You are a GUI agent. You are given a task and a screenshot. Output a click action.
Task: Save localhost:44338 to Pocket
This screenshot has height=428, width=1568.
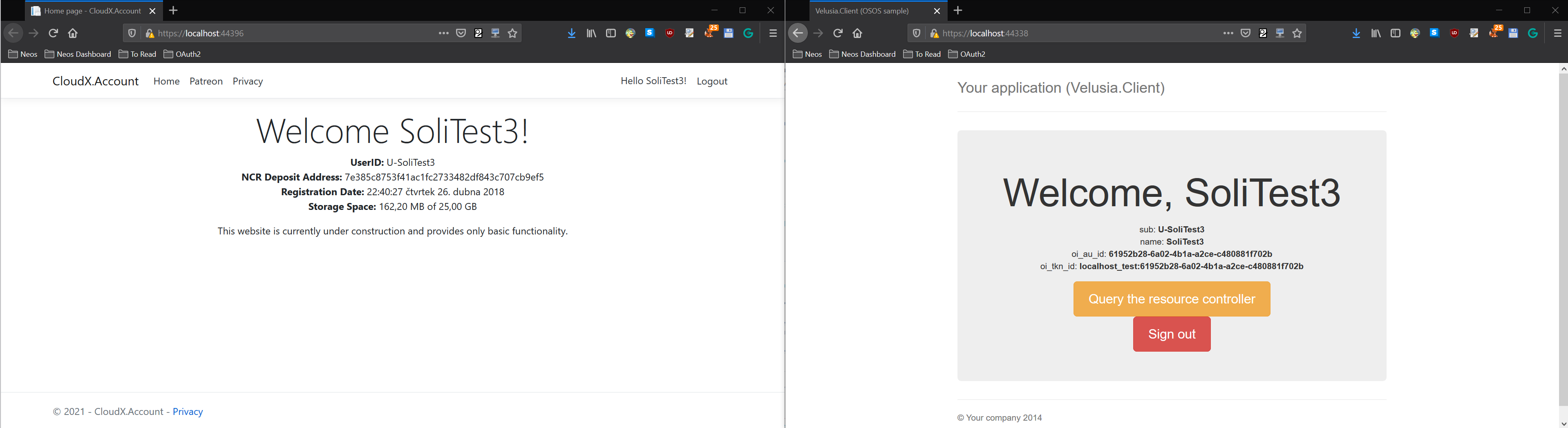point(1246,33)
